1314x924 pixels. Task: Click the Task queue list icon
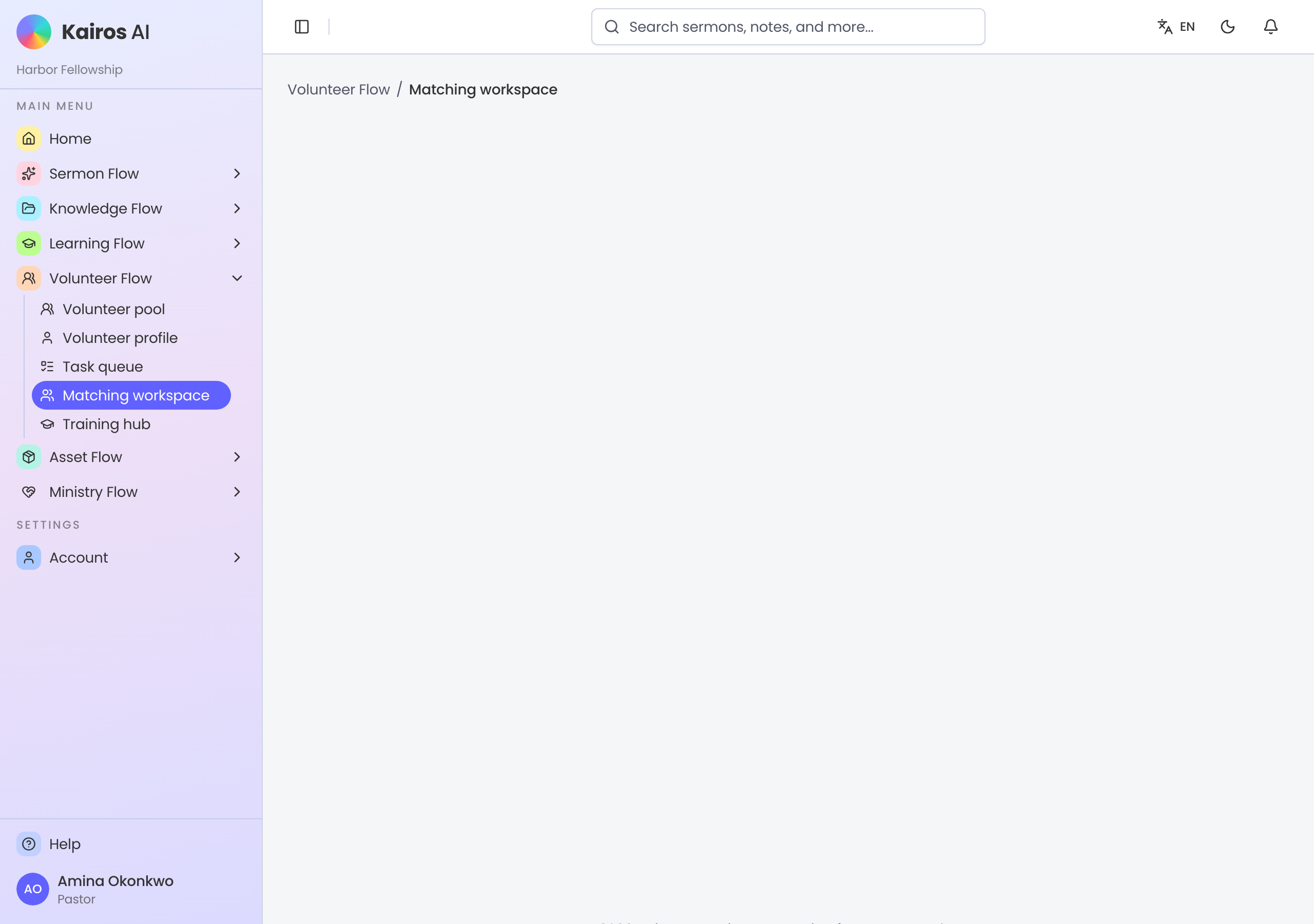pyautogui.click(x=48, y=367)
